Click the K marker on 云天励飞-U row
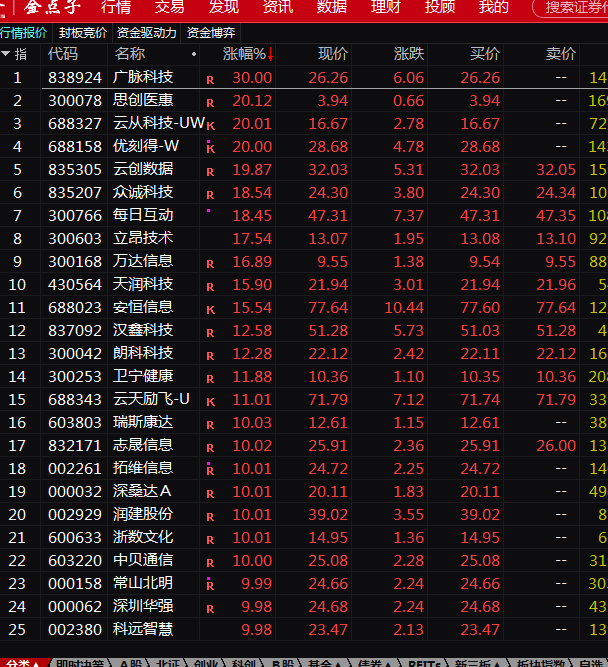The height and width of the screenshot is (667, 608). 211,402
